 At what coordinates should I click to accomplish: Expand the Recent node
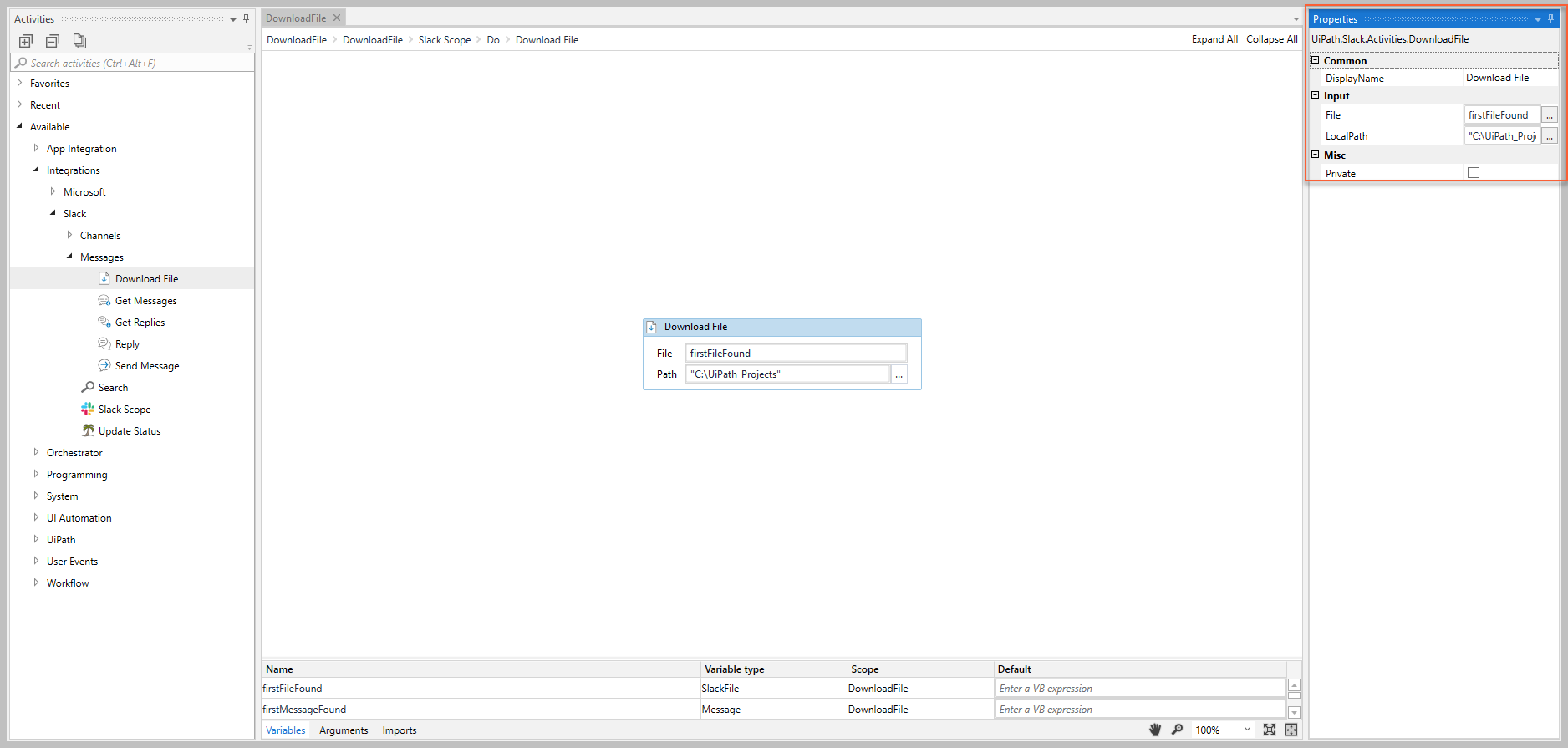click(19, 104)
